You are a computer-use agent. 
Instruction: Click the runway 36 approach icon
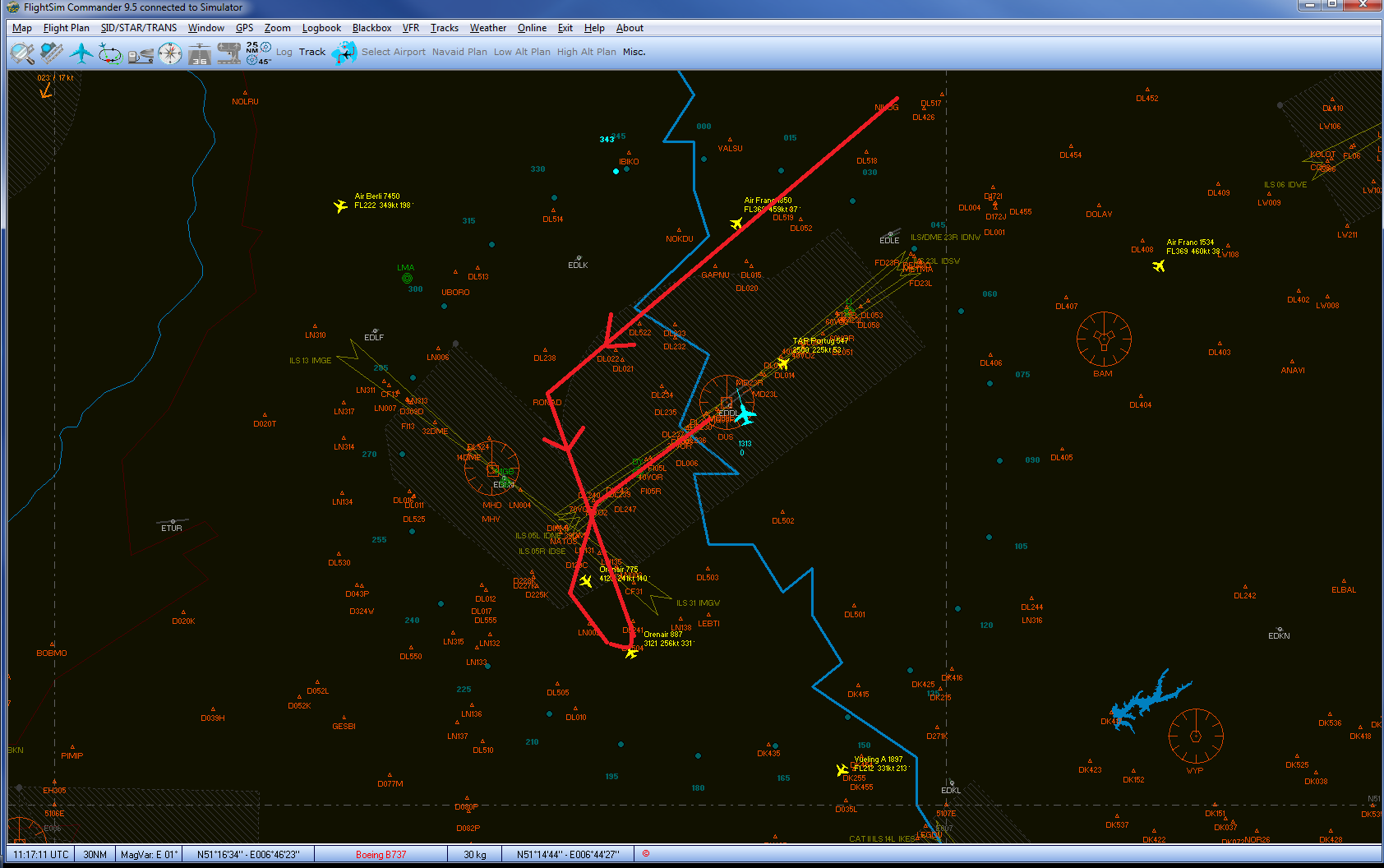(198, 53)
